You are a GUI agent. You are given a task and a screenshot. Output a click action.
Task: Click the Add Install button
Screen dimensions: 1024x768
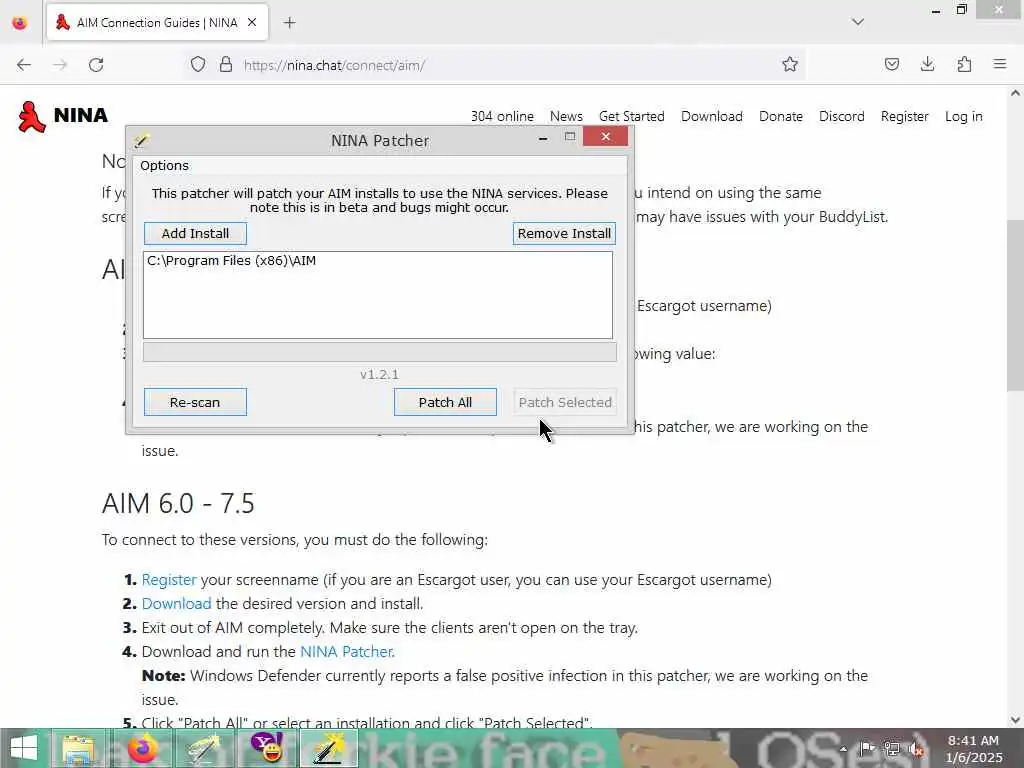(x=195, y=233)
